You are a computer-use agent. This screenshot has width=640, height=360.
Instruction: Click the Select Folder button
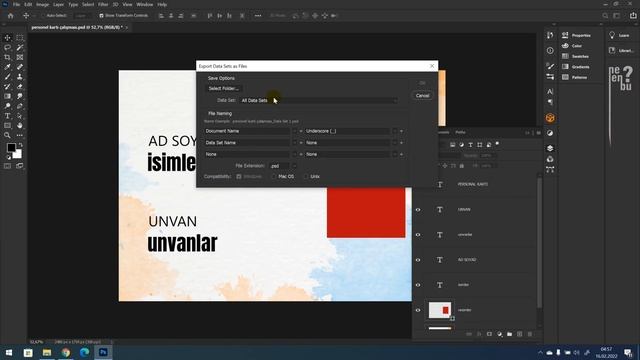[224, 89]
